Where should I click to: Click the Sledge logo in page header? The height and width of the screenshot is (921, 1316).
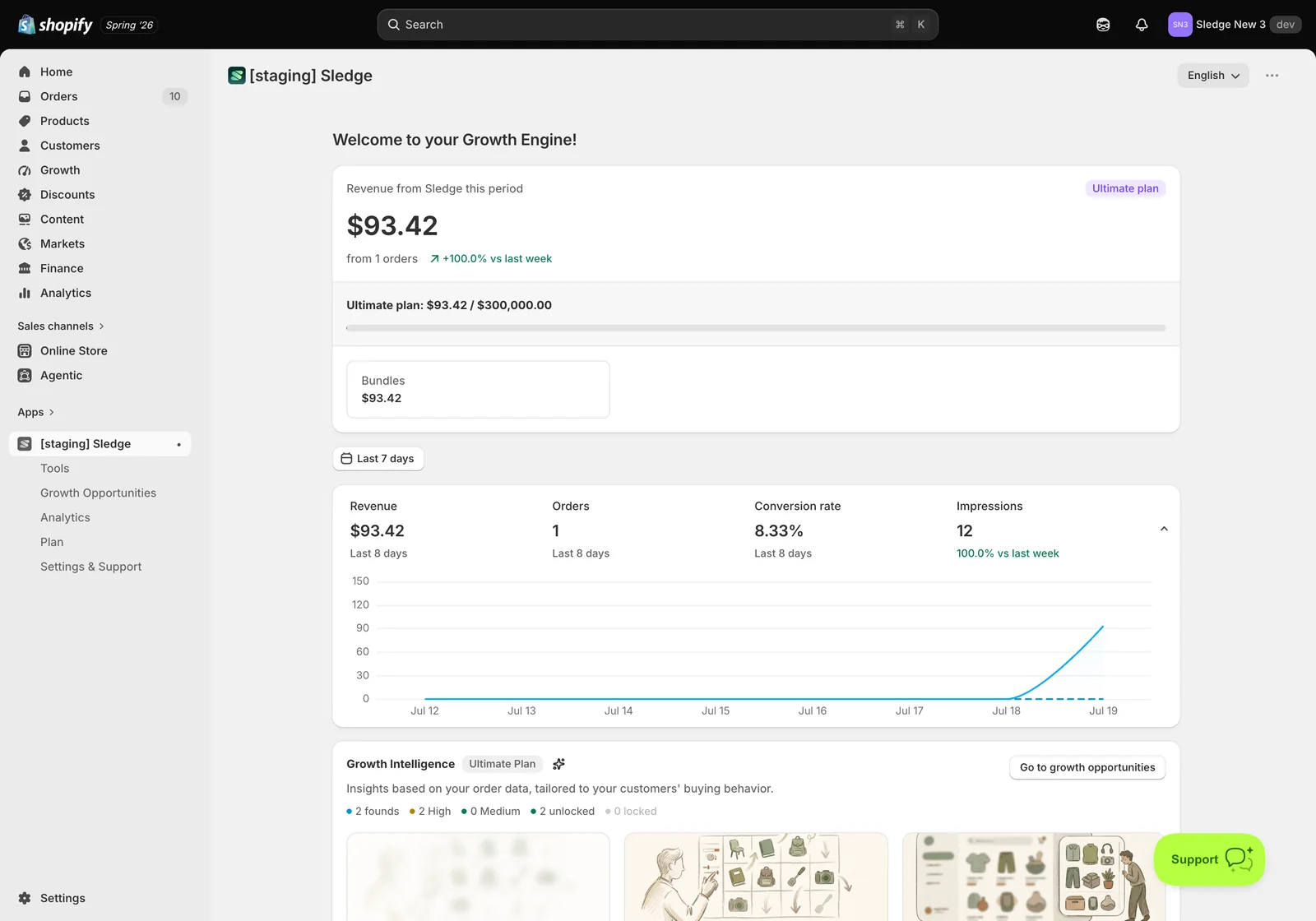[x=237, y=76]
